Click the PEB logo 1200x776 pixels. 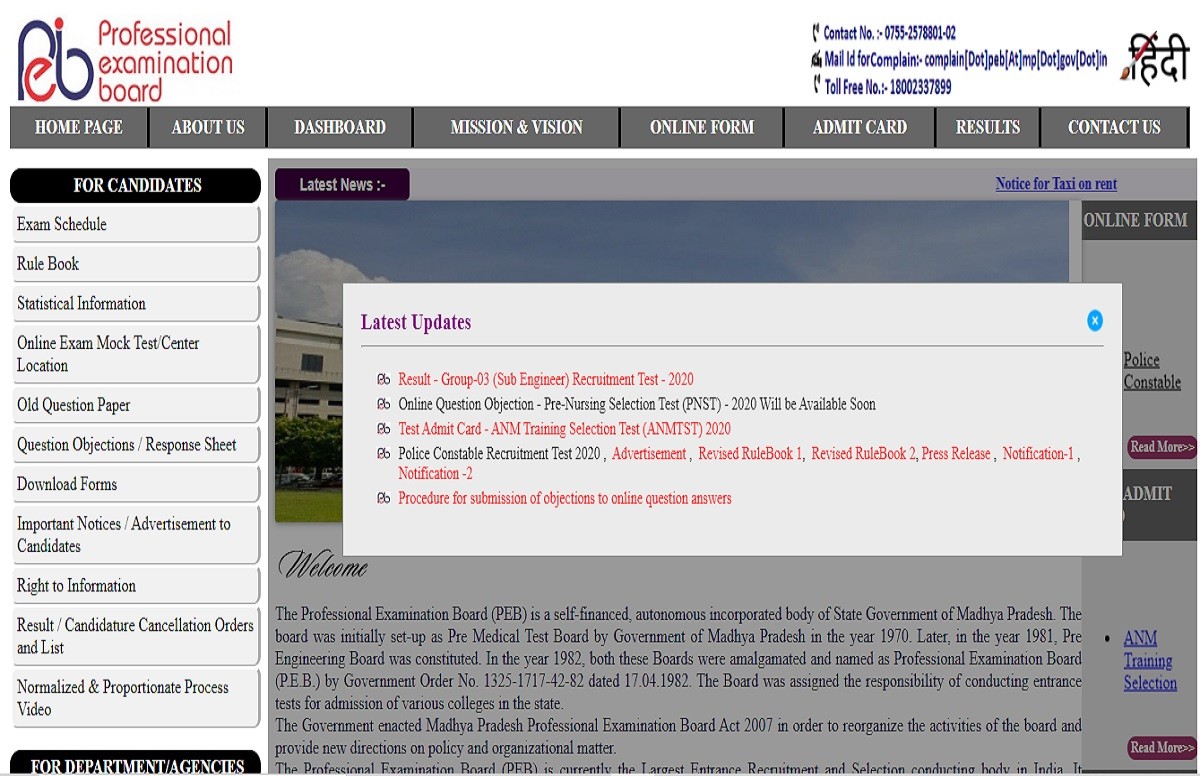point(124,59)
